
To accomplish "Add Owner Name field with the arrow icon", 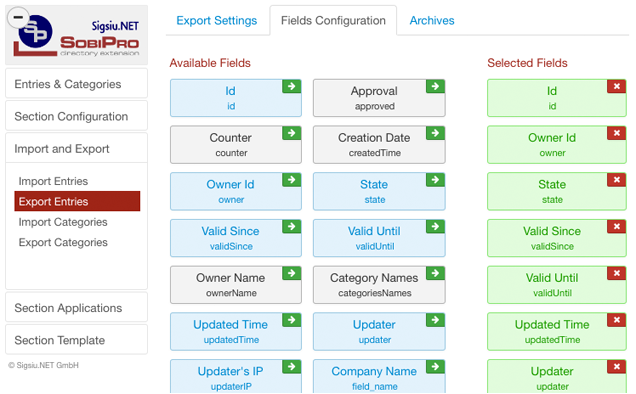I will [291, 273].
